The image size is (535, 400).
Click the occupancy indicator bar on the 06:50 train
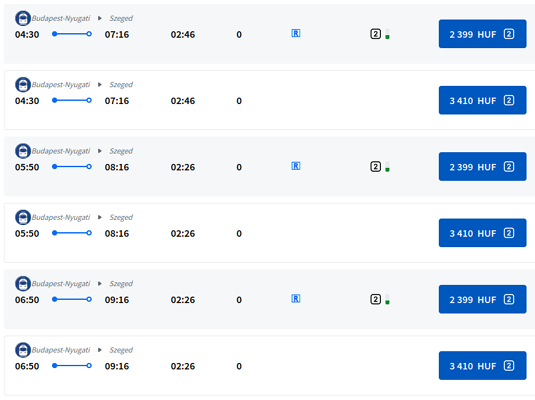[387, 299]
